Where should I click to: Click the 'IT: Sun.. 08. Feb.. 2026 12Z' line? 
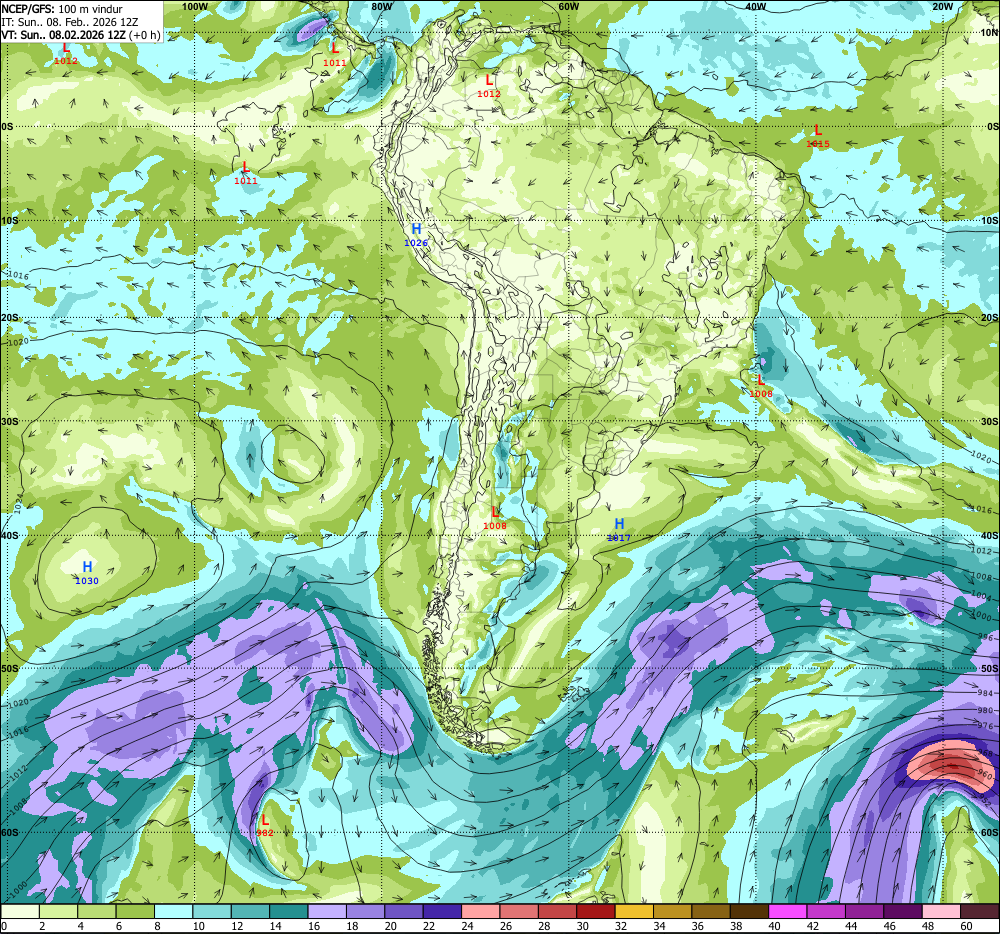[70, 22]
